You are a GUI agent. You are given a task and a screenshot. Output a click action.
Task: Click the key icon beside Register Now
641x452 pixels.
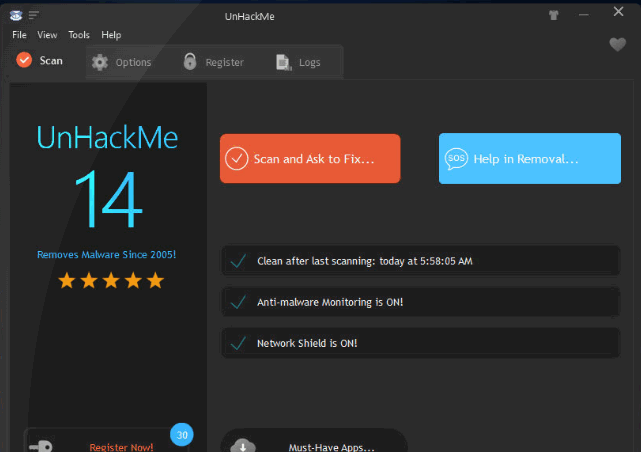40,446
